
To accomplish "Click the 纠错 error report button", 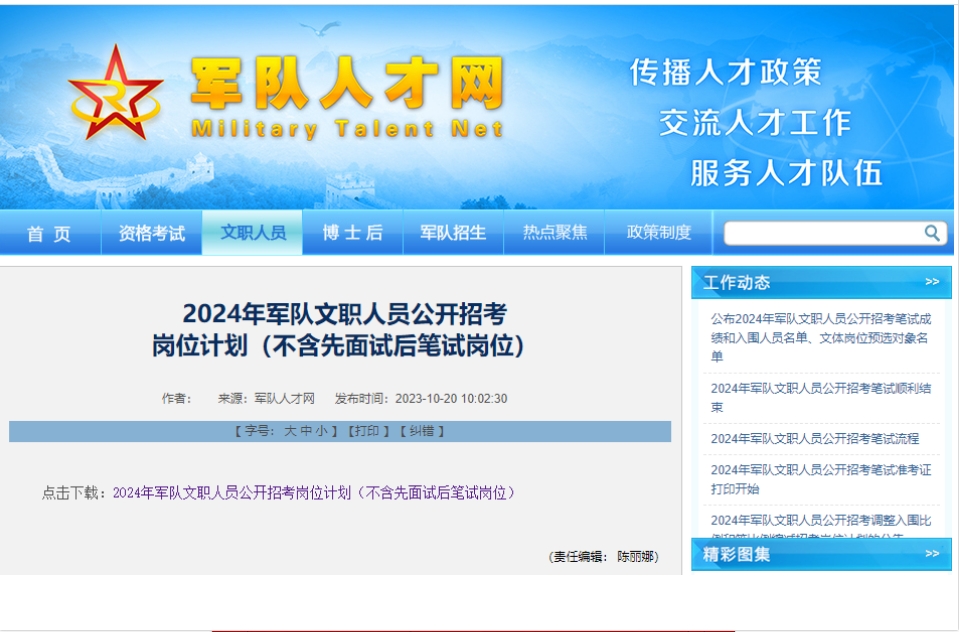I will coord(421,431).
